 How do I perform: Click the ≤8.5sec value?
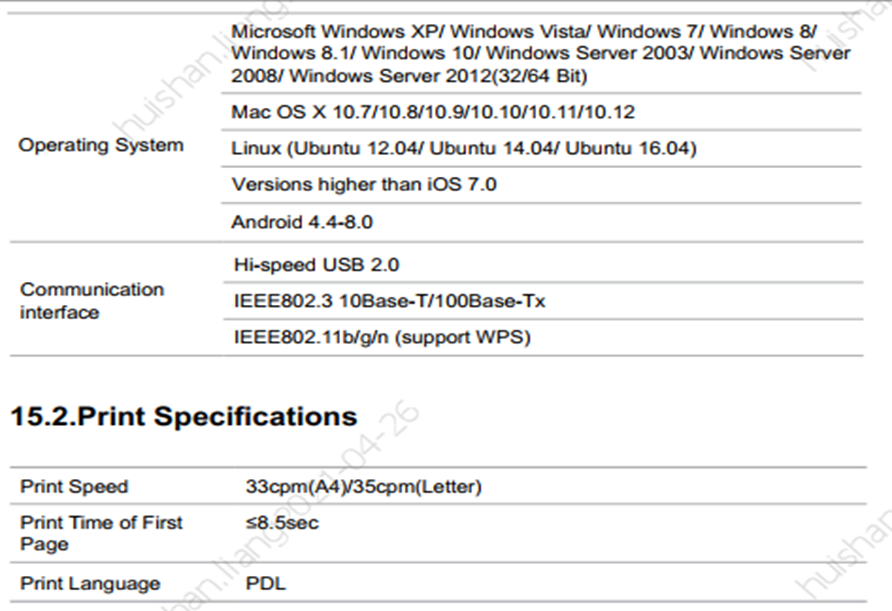pyautogui.click(x=282, y=523)
